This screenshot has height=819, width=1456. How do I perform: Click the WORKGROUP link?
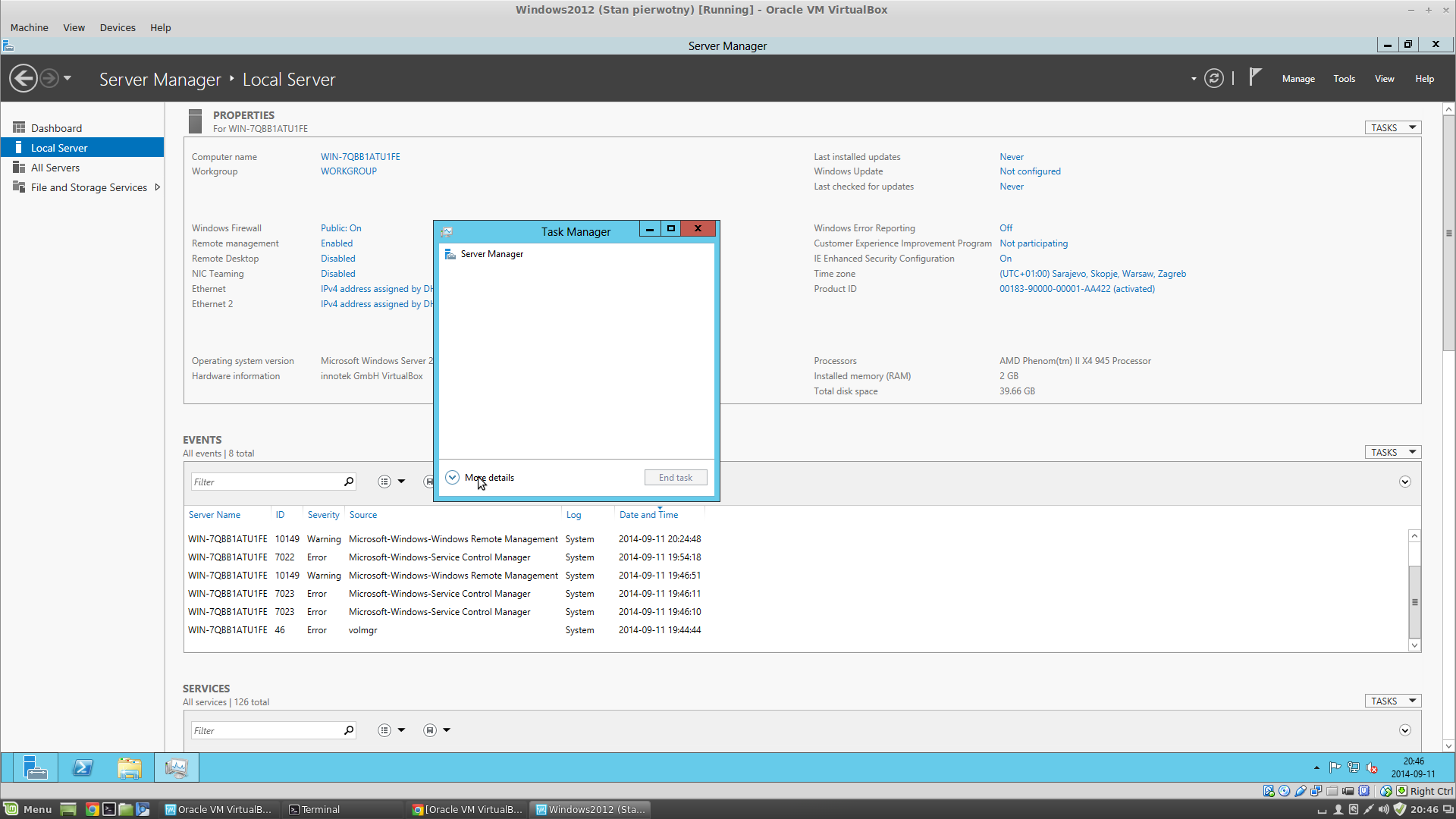pyautogui.click(x=349, y=171)
